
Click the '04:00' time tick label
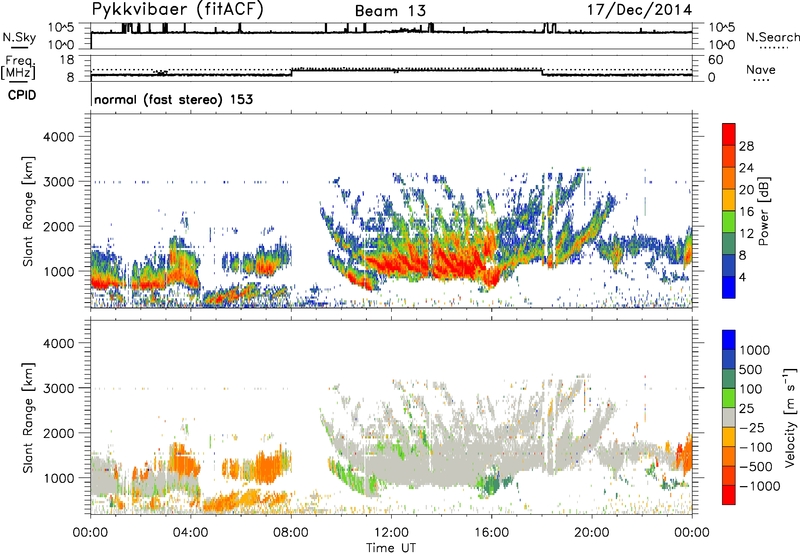pyautogui.click(x=190, y=533)
